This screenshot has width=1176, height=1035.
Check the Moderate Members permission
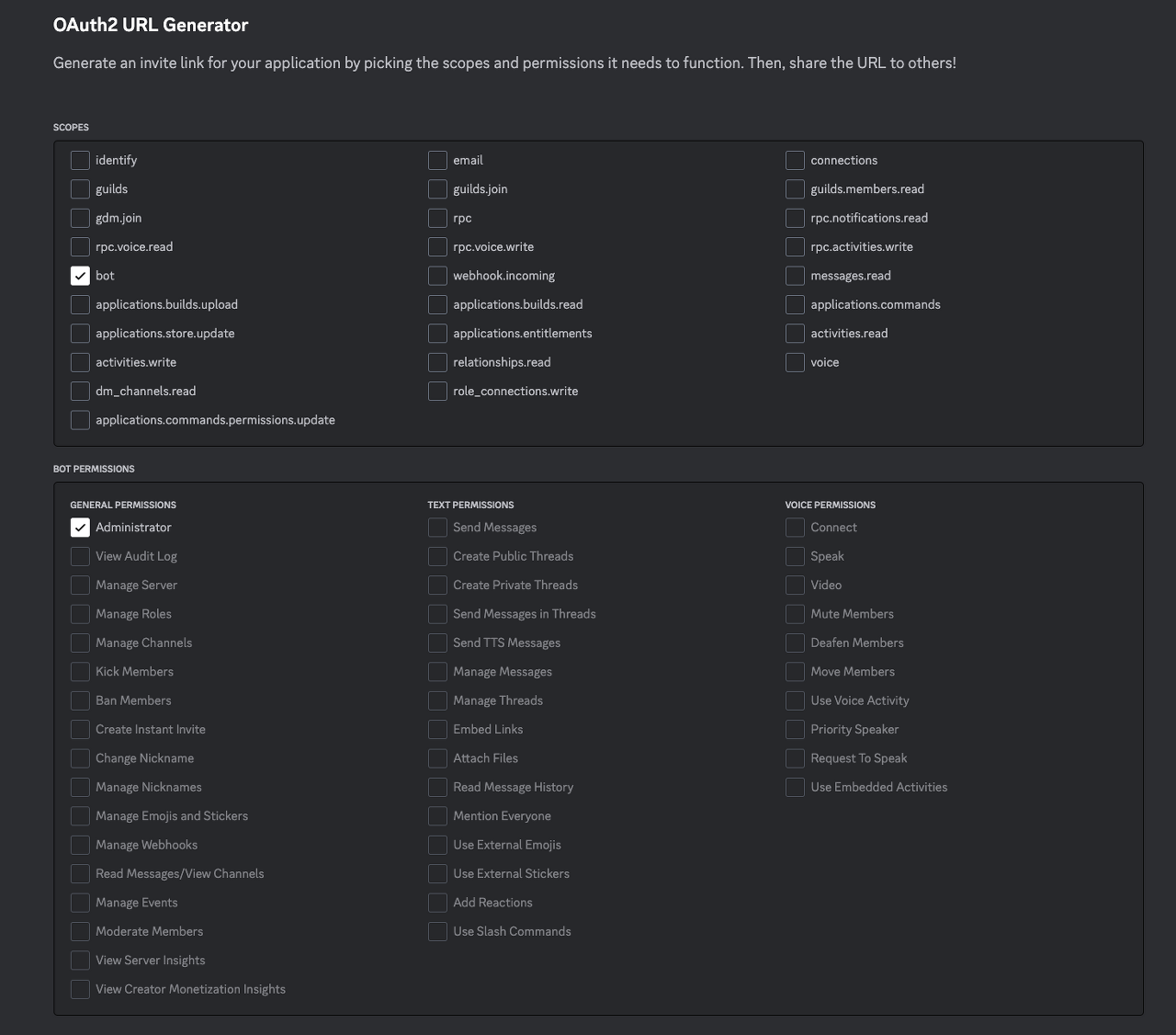click(80, 931)
